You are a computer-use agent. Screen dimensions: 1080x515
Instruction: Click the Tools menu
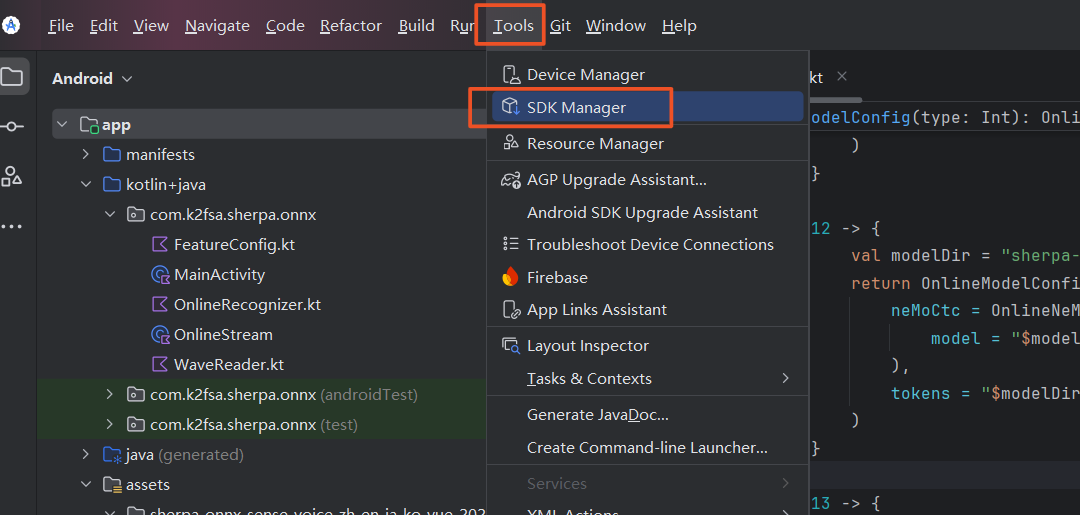513,26
